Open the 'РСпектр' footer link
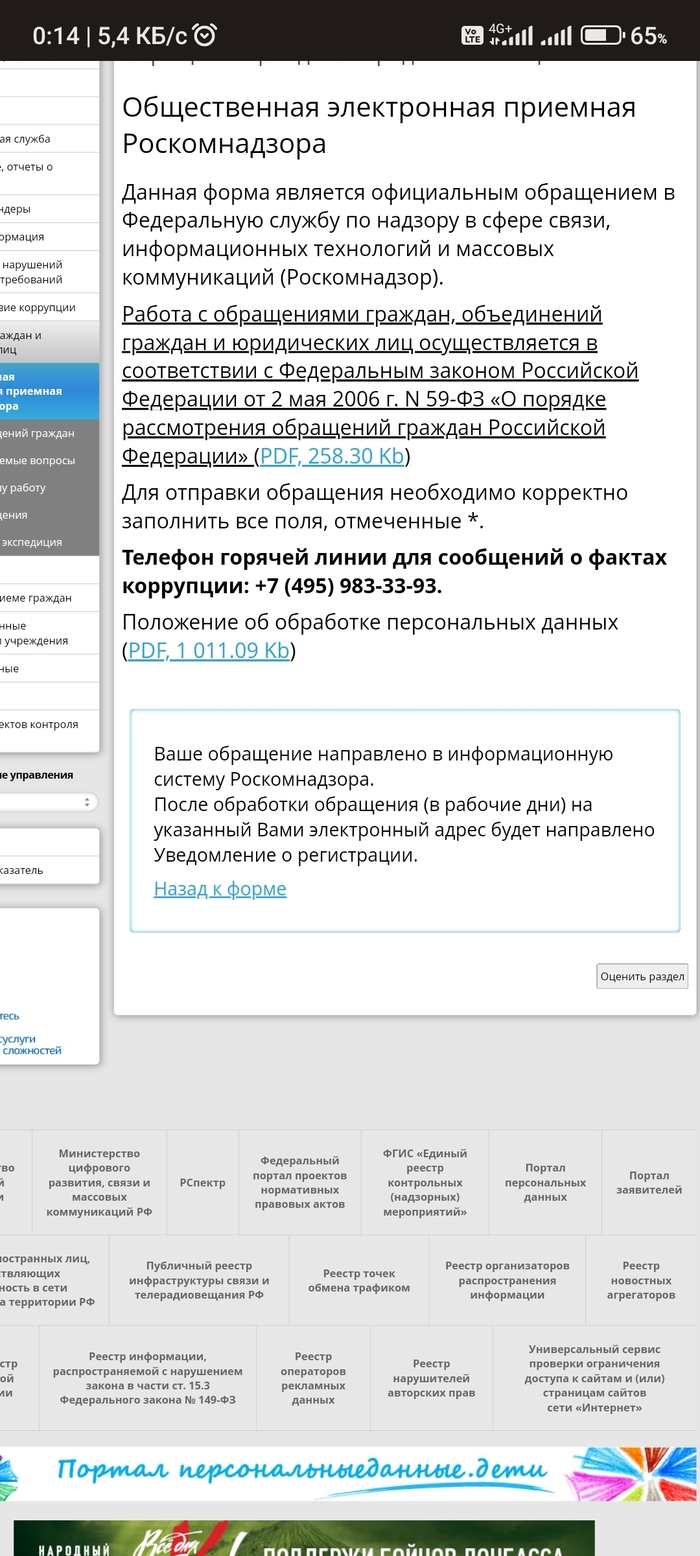The image size is (700, 1556). 202,1182
